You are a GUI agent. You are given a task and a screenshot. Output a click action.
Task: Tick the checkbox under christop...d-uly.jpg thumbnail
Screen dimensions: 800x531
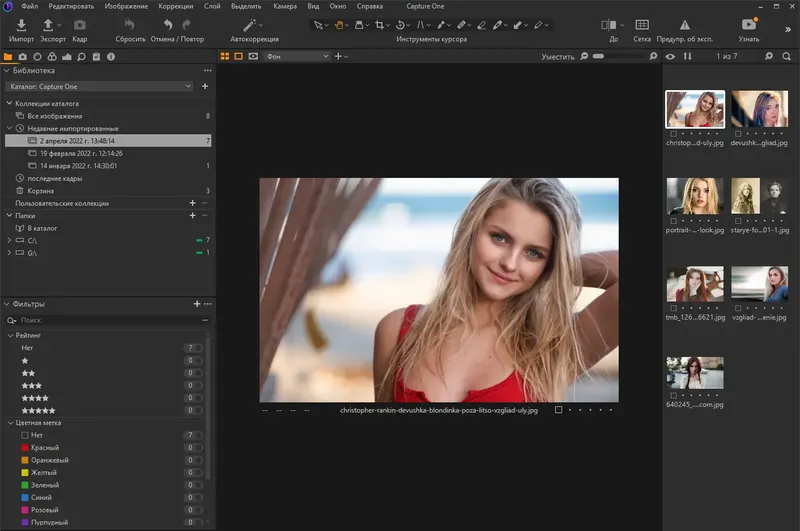[x=675, y=133]
